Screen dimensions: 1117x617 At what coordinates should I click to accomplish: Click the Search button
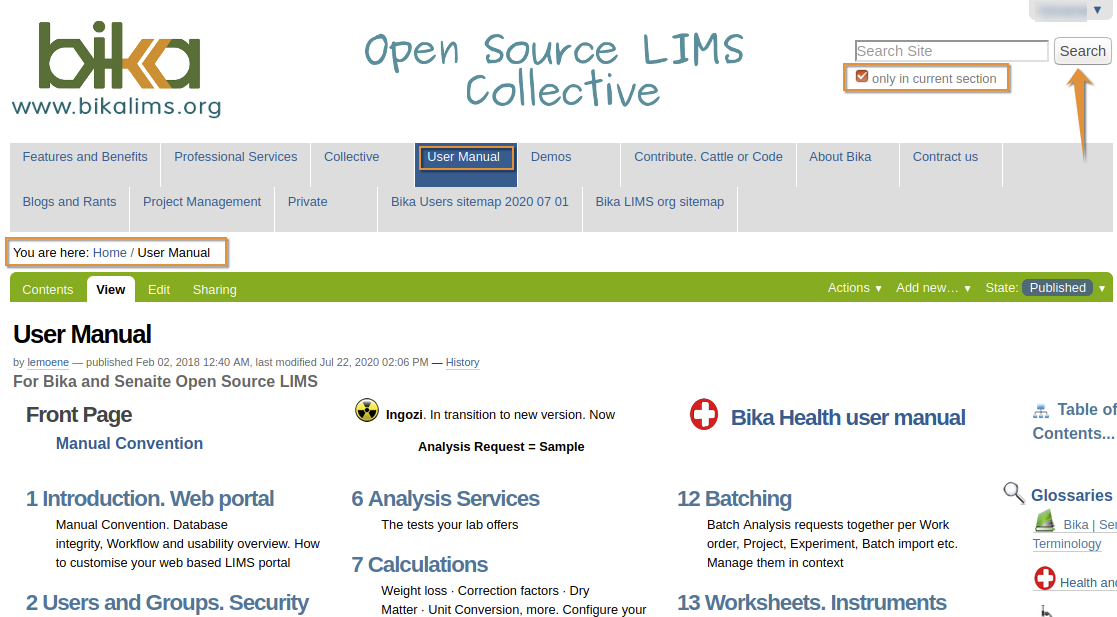tap(1082, 50)
